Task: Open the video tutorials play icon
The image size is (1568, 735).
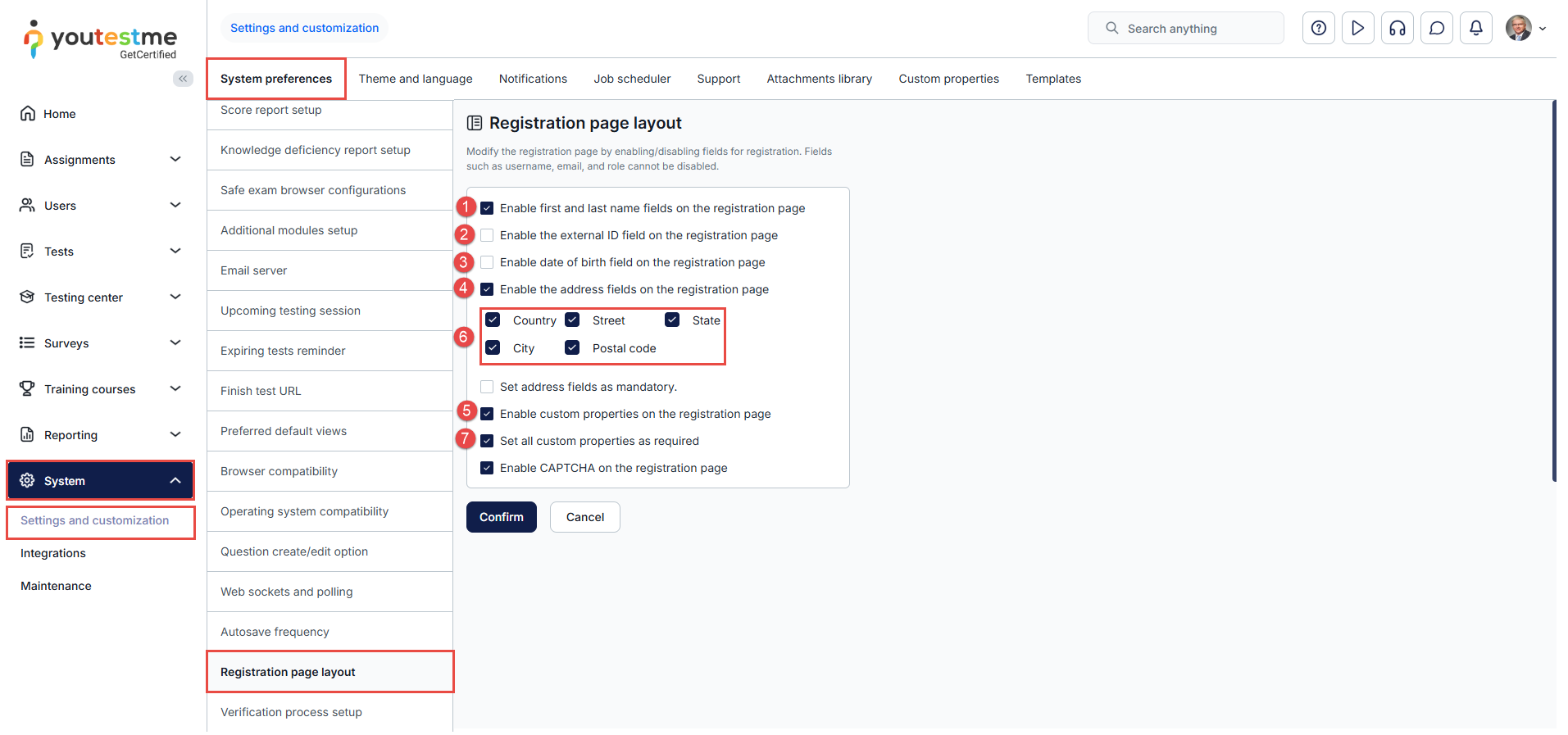Action: tap(1357, 28)
